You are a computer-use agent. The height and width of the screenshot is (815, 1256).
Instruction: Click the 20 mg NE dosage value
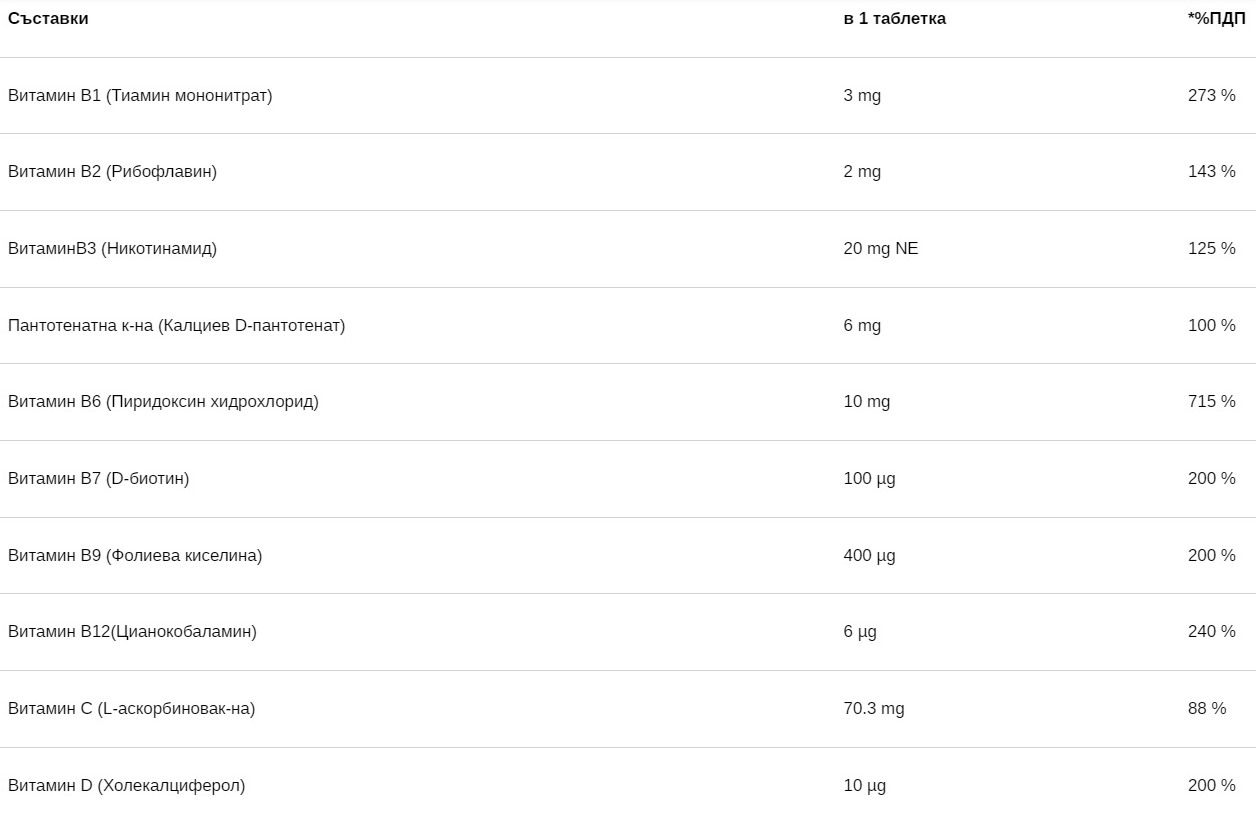(x=880, y=248)
